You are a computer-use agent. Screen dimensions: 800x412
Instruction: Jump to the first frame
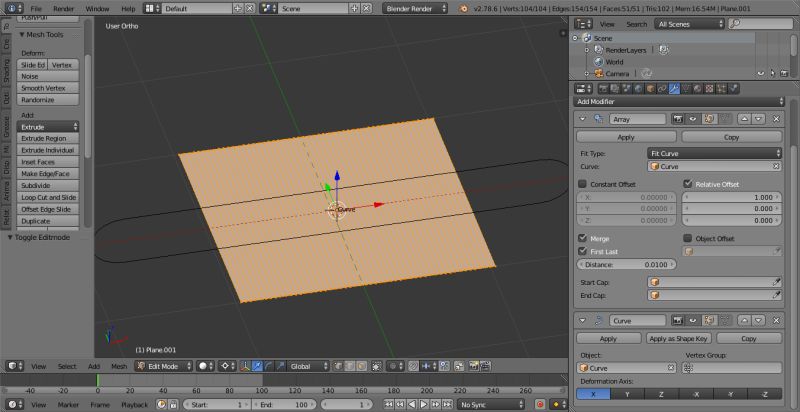389,404
